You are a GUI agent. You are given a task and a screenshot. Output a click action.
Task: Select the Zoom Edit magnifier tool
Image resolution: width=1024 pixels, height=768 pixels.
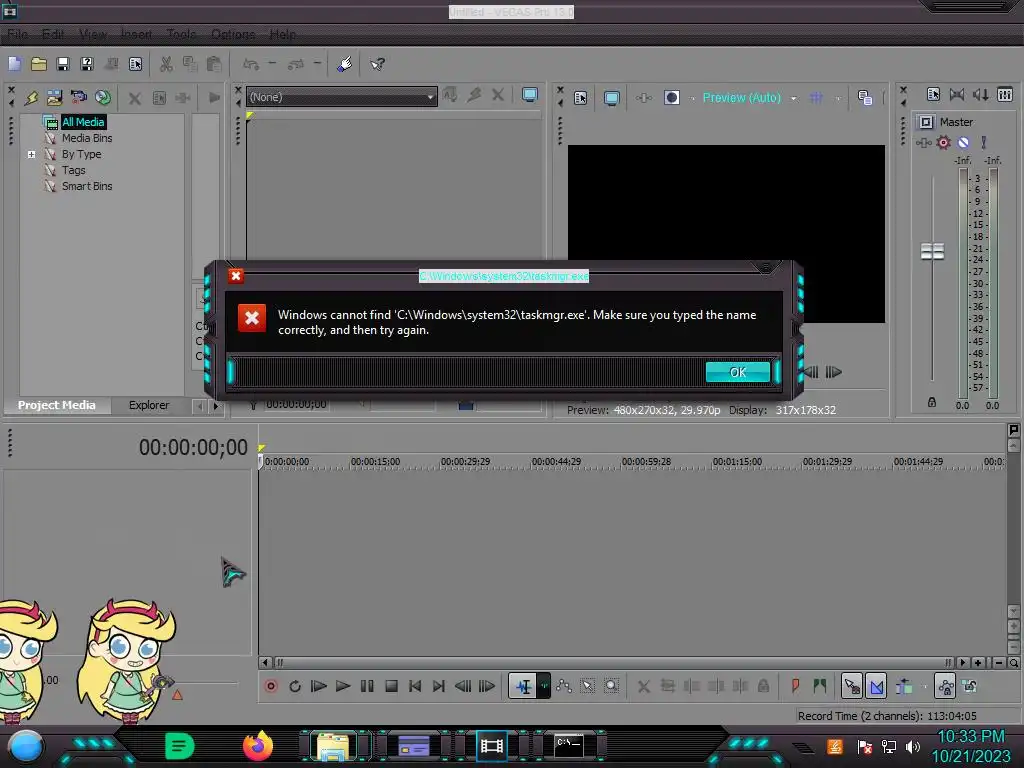611,686
